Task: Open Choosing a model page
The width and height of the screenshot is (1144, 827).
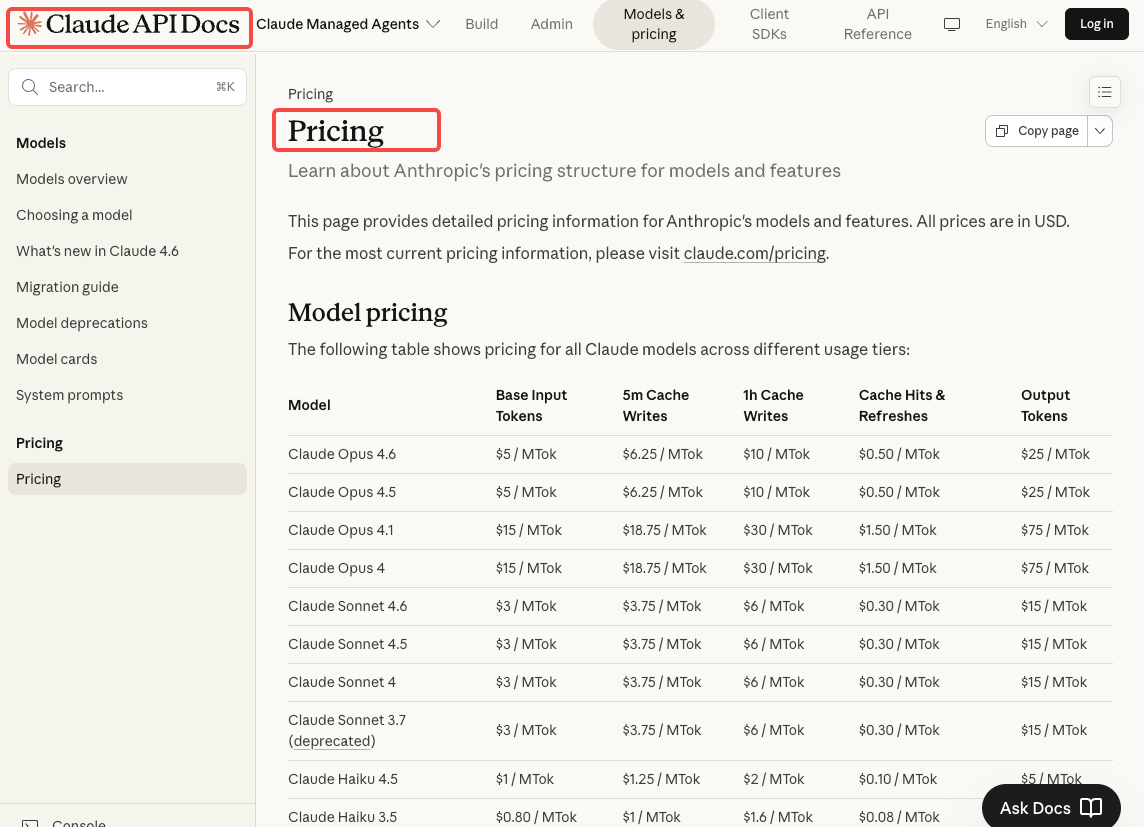Action: tap(74, 215)
